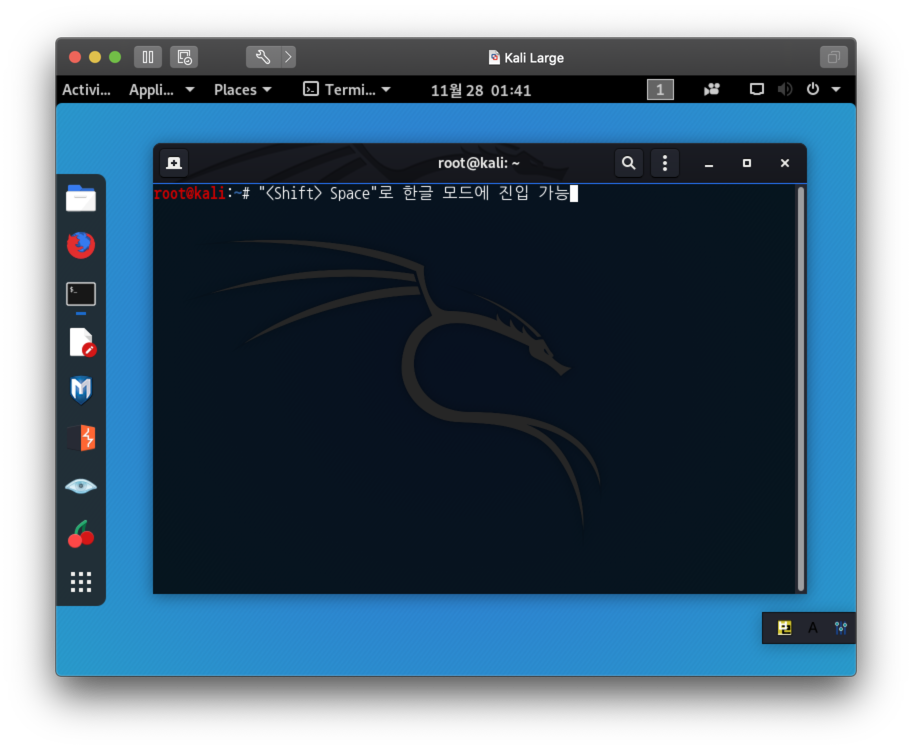912x750 pixels.
Task: Toggle the 'A' input mode indicator
Action: pyautogui.click(x=813, y=628)
